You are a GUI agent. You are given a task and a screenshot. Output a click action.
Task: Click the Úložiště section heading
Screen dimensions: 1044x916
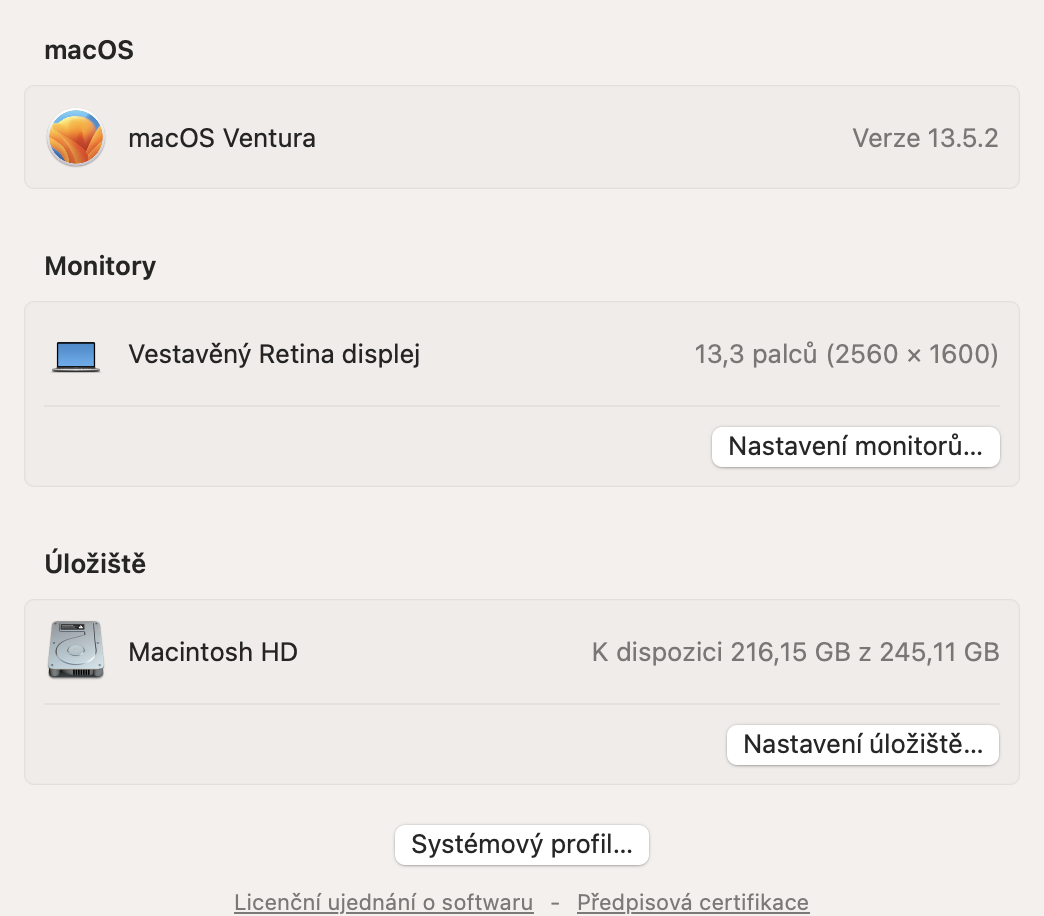click(95, 564)
